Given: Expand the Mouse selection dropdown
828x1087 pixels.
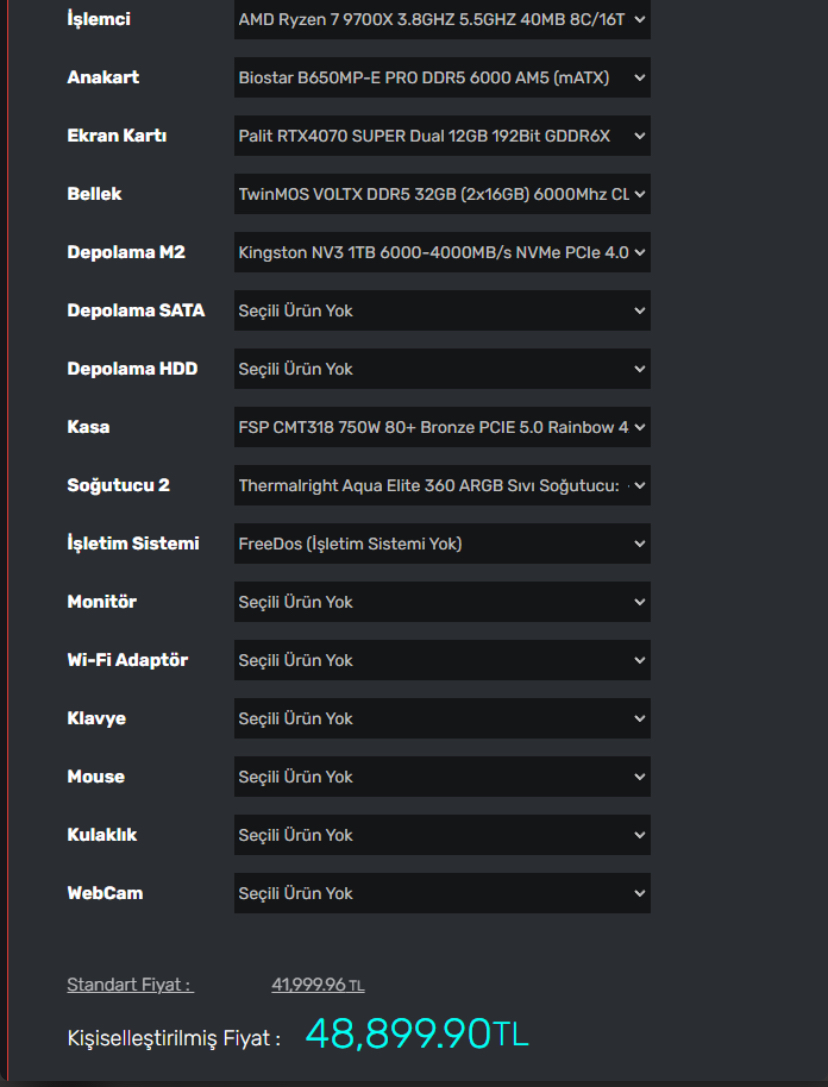Looking at the screenshot, I should coord(442,776).
